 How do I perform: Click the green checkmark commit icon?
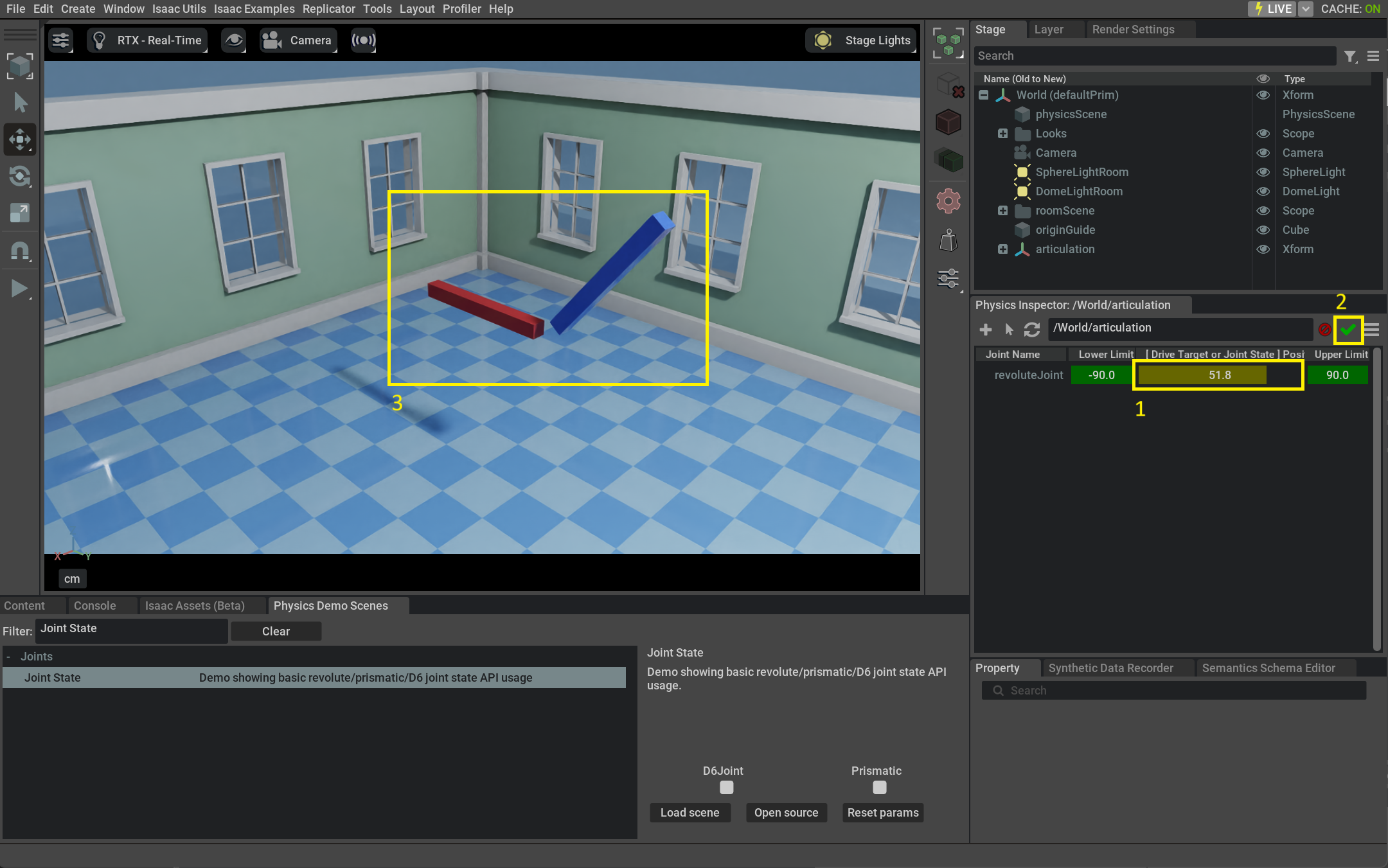tap(1348, 330)
